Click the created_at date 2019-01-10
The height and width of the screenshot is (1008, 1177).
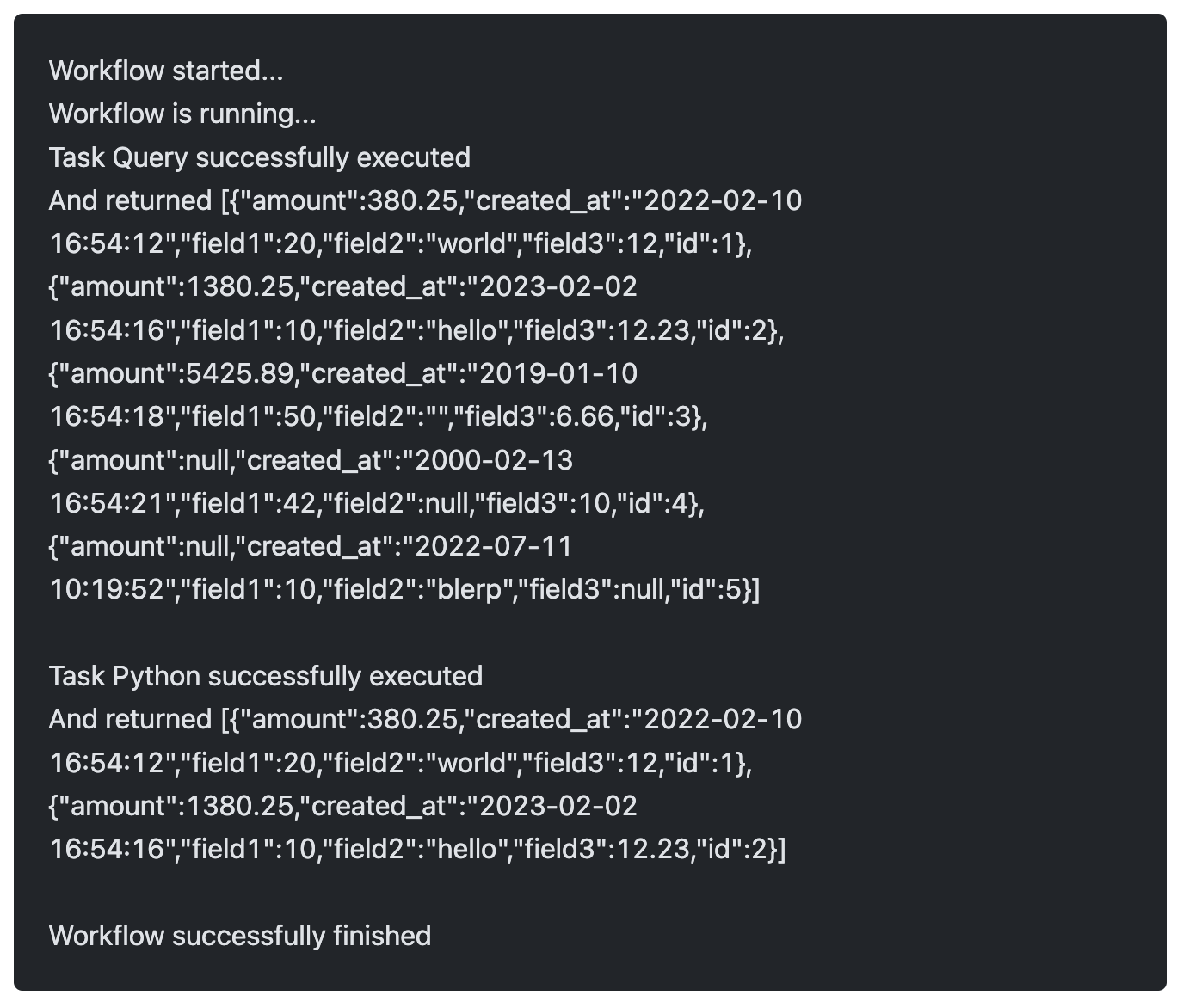tap(558, 373)
